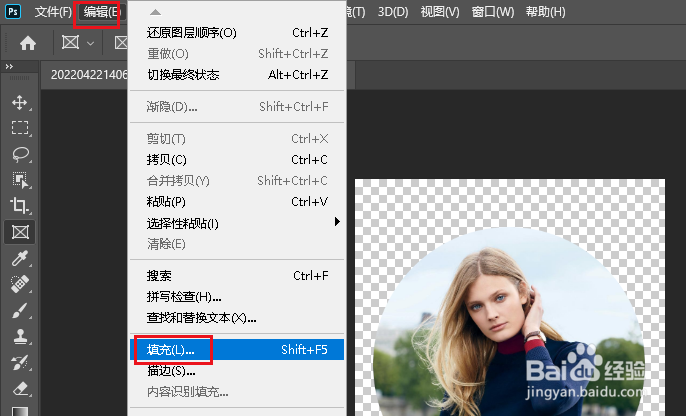Image resolution: width=686 pixels, height=416 pixels.
Task: Open the 文件(F) menu
Action: 53,12
